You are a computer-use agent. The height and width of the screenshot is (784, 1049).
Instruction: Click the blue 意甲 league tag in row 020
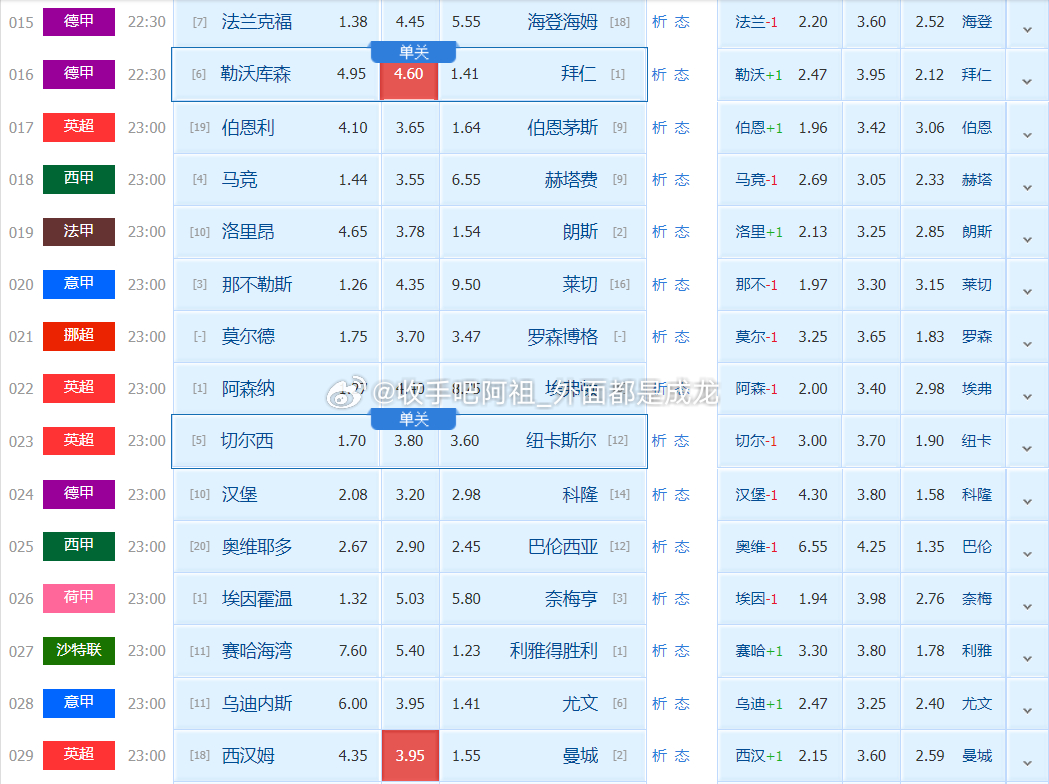tap(79, 284)
